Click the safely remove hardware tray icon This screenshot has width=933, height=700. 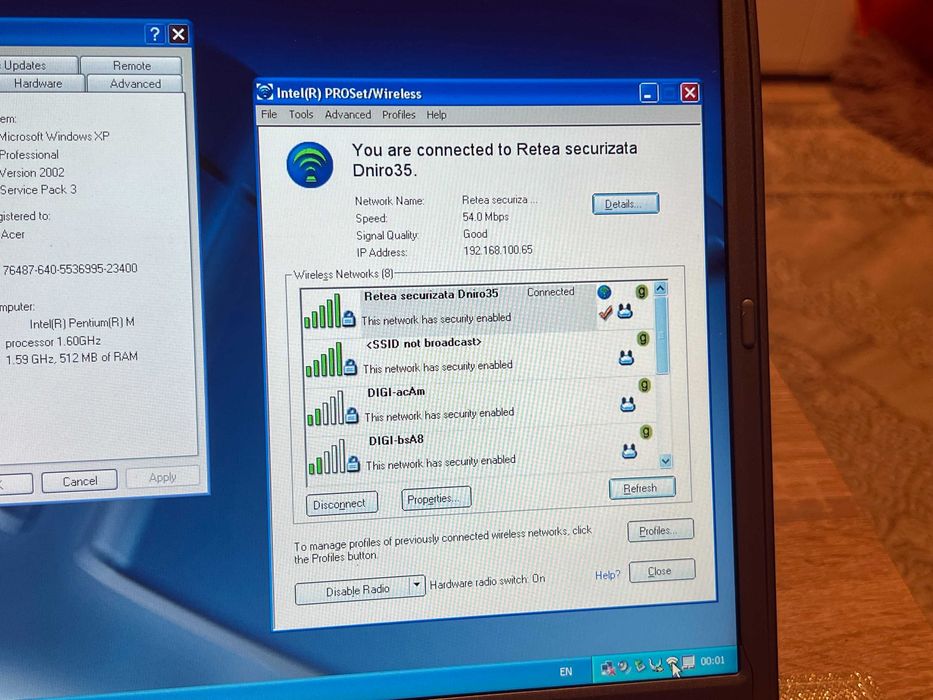click(x=640, y=665)
